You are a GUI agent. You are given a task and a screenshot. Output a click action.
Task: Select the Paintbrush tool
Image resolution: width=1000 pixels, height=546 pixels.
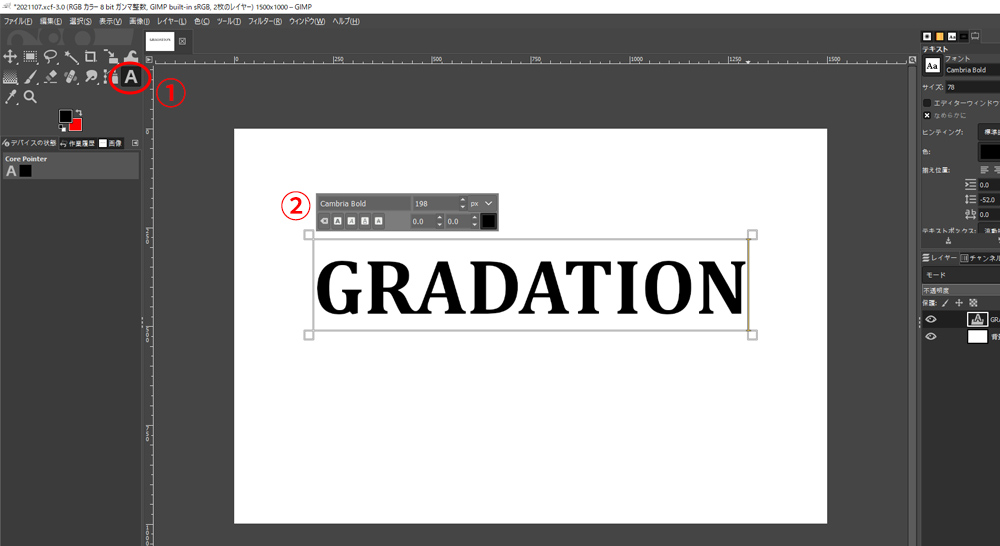(x=30, y=77)
